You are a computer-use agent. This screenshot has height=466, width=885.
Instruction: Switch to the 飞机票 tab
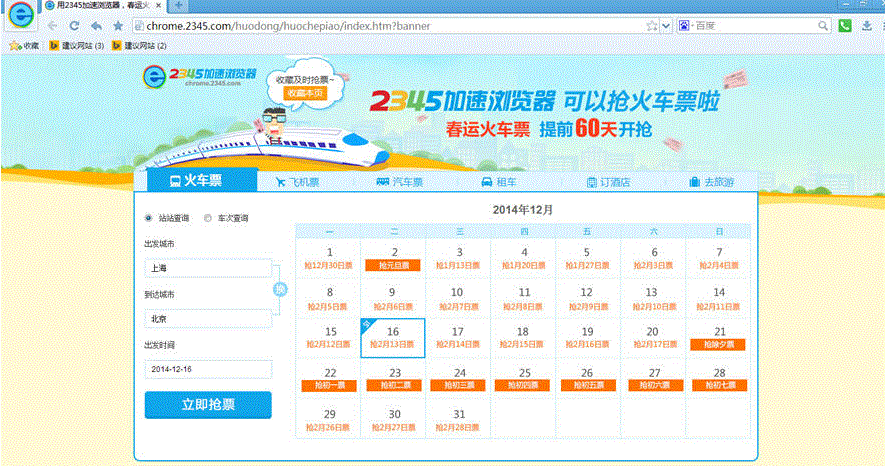pos(297,182)
